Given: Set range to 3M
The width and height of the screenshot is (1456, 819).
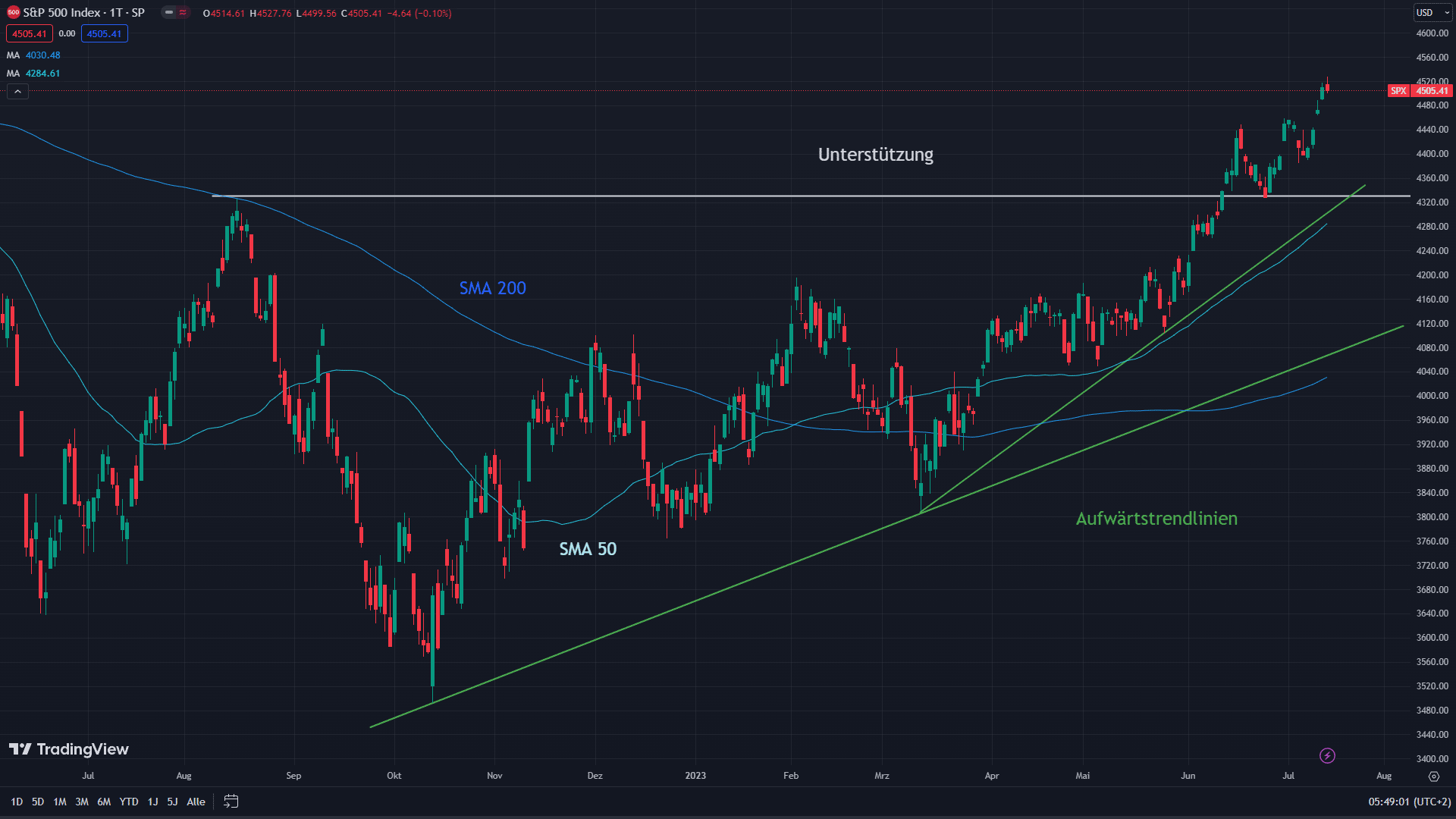Looking at the screenshot, I should point(82,802).
